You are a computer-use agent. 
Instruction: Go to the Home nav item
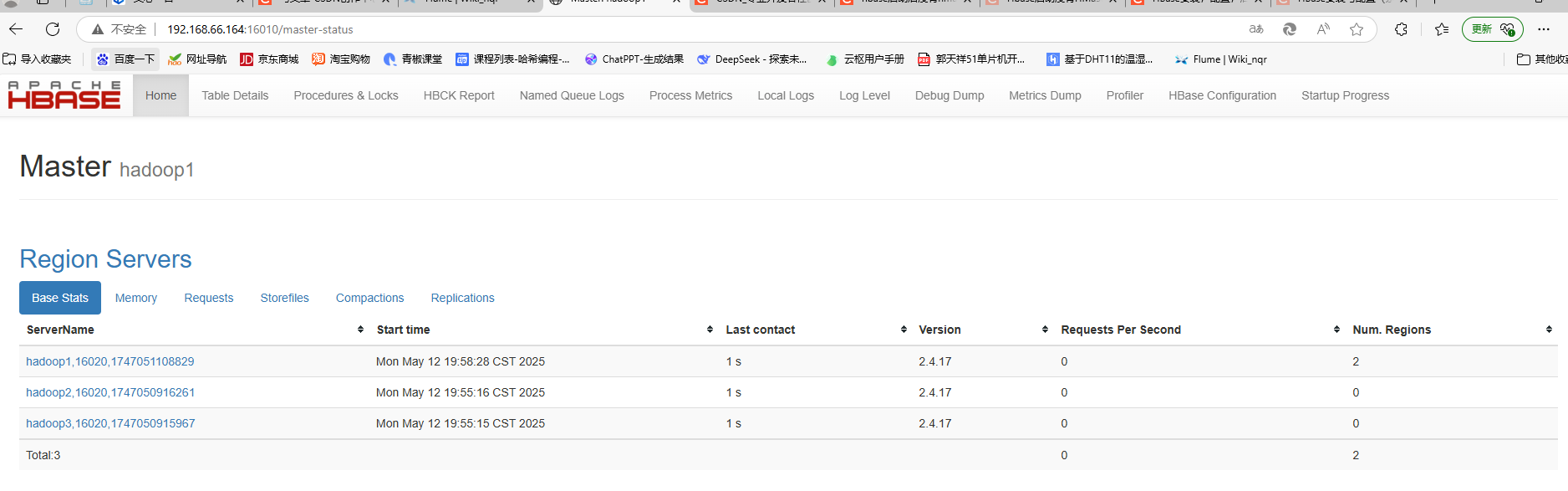tap(160, 95)
